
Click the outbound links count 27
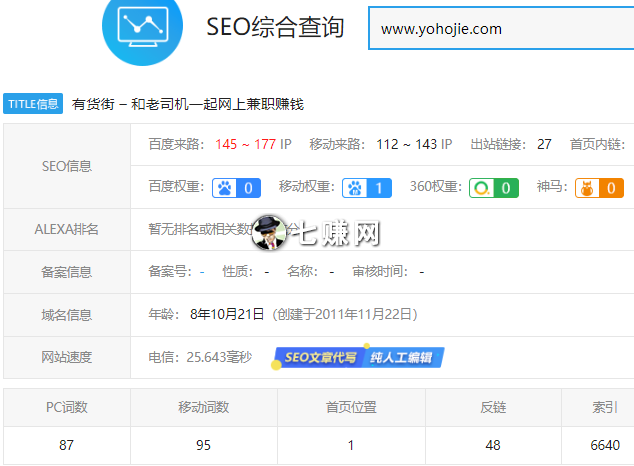click(544, 144)
